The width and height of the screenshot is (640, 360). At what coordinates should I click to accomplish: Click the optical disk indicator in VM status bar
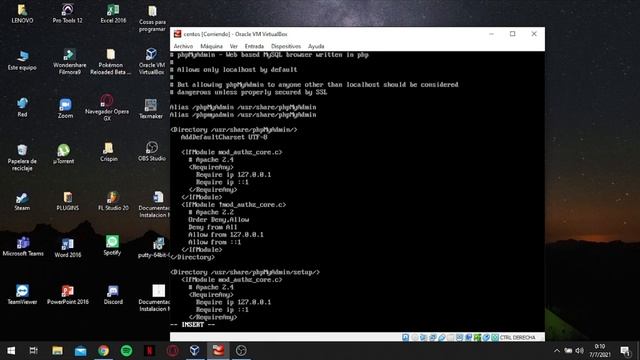point(414,337)
